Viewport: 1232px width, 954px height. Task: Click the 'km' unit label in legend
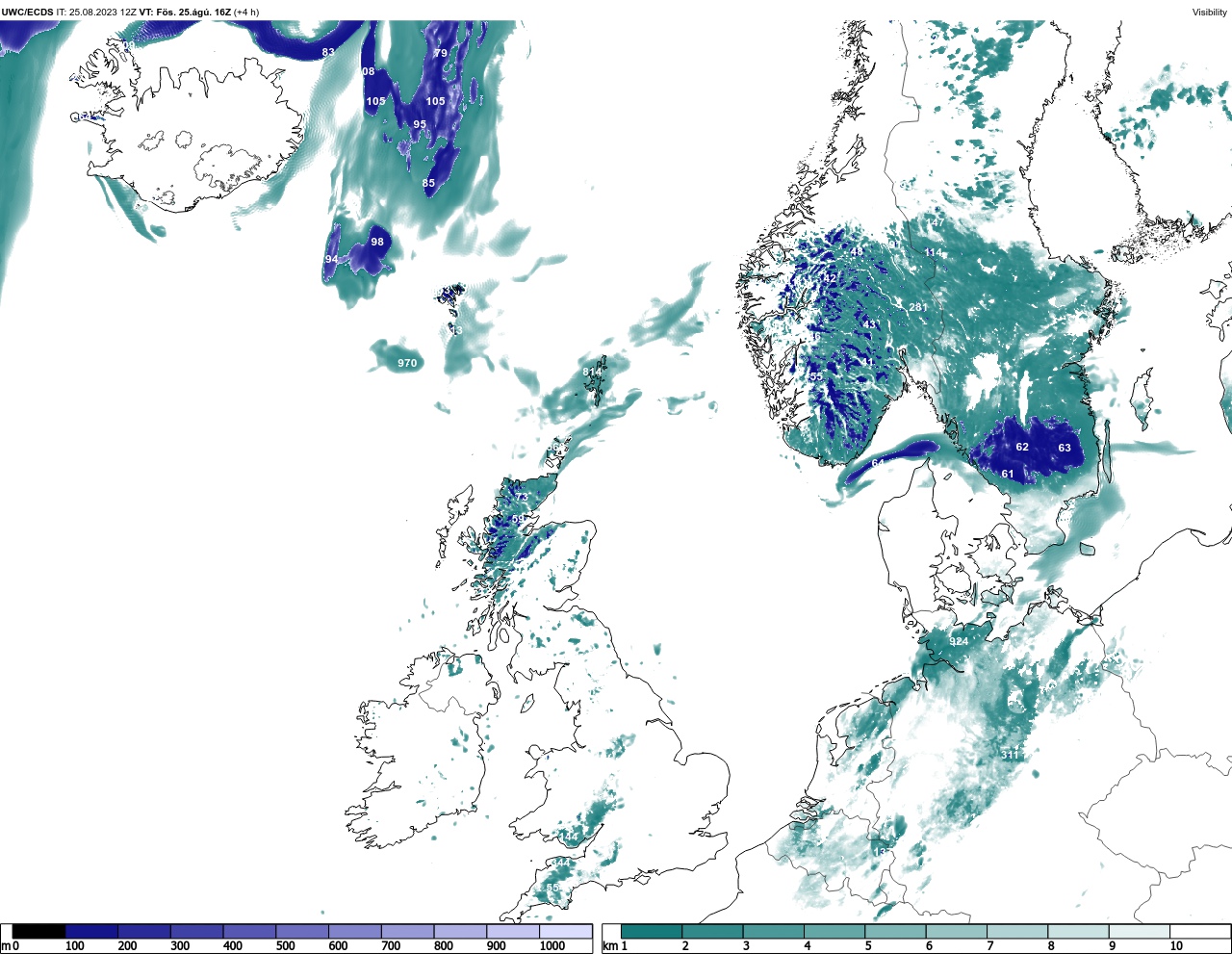point(609,946)
